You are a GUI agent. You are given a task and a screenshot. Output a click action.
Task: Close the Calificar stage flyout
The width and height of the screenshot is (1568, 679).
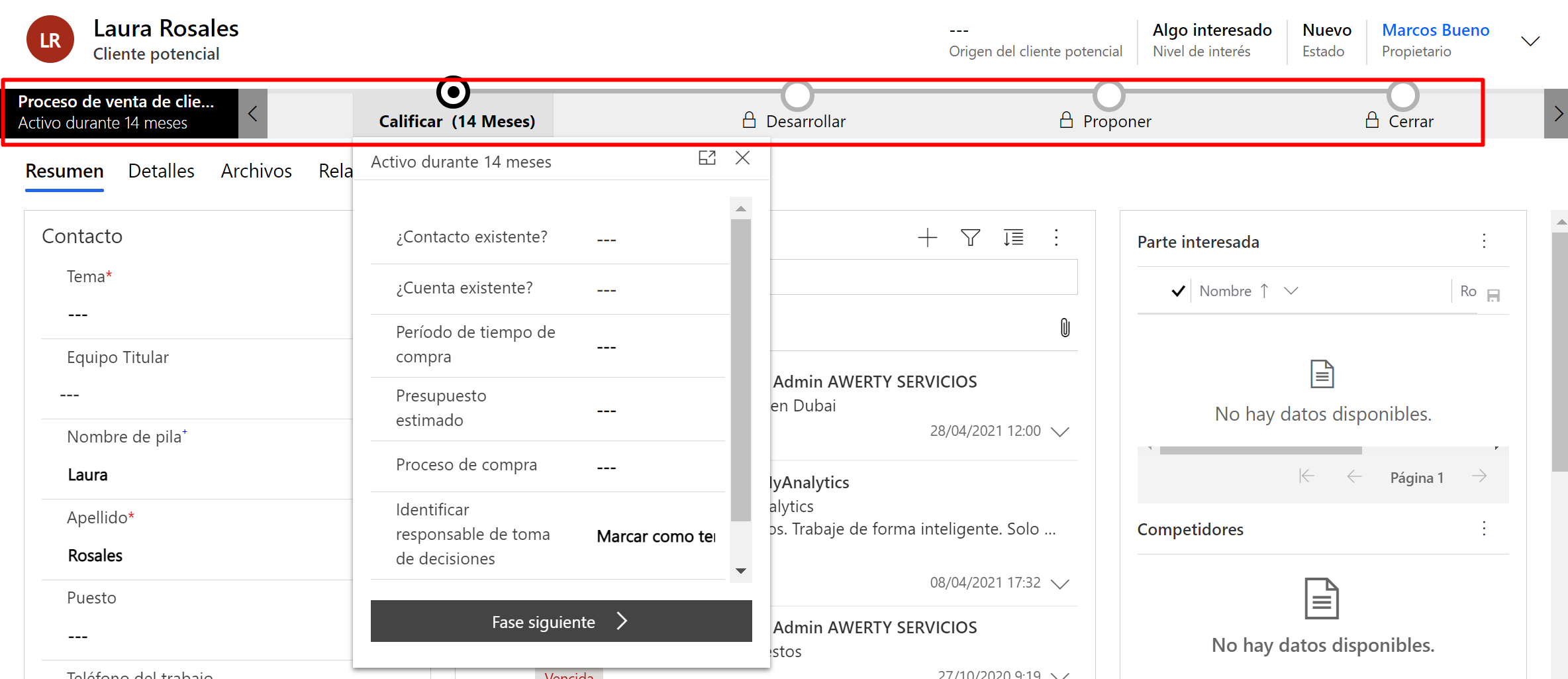(x=742, y=158)
